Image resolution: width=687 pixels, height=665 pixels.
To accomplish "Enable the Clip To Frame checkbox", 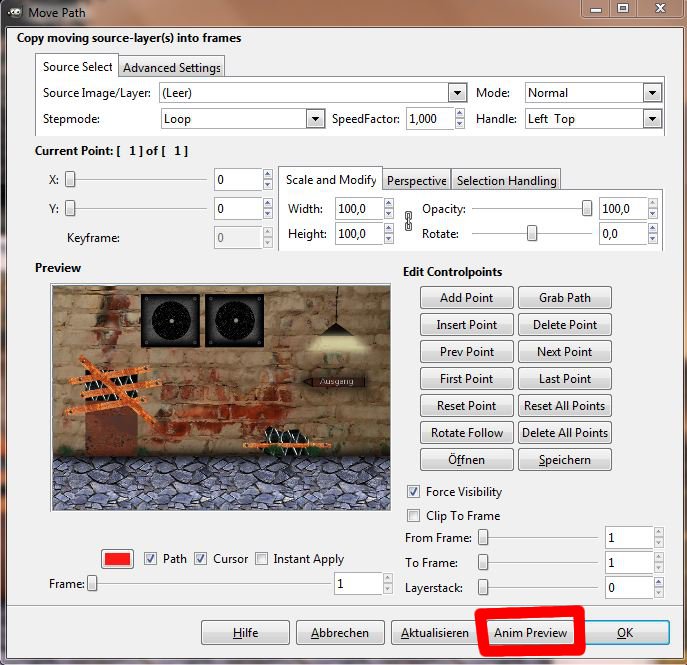I will tap(413, 516).
